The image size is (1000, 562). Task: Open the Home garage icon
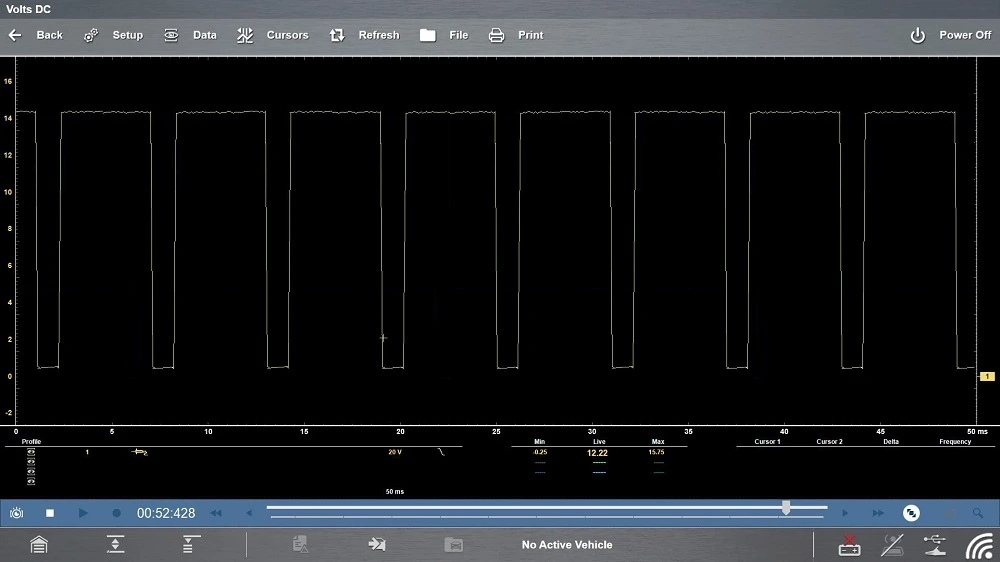tap(38, 545)
